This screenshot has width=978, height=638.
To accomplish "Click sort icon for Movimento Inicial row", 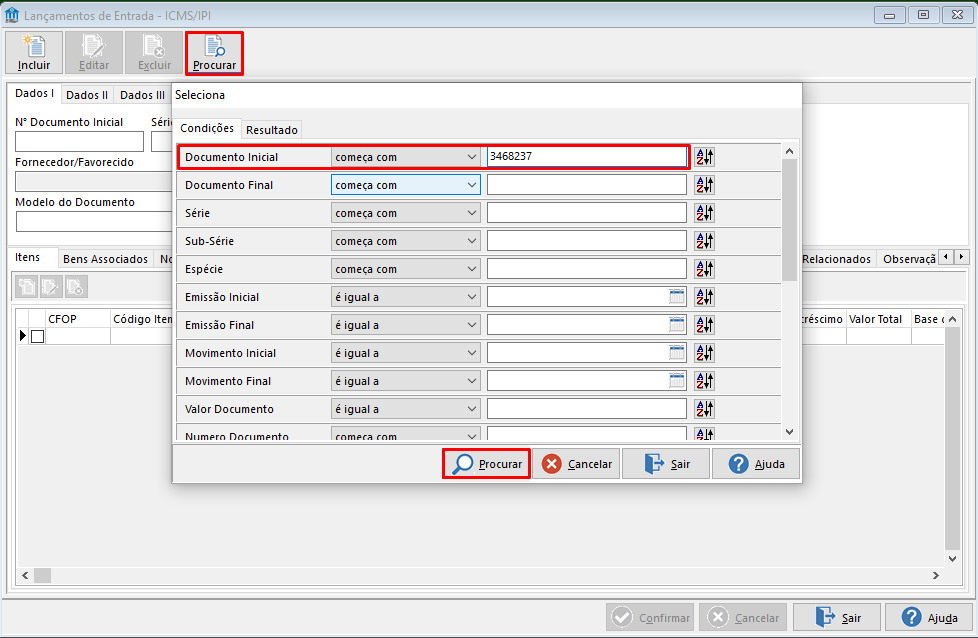I will [x=704, y=353].
